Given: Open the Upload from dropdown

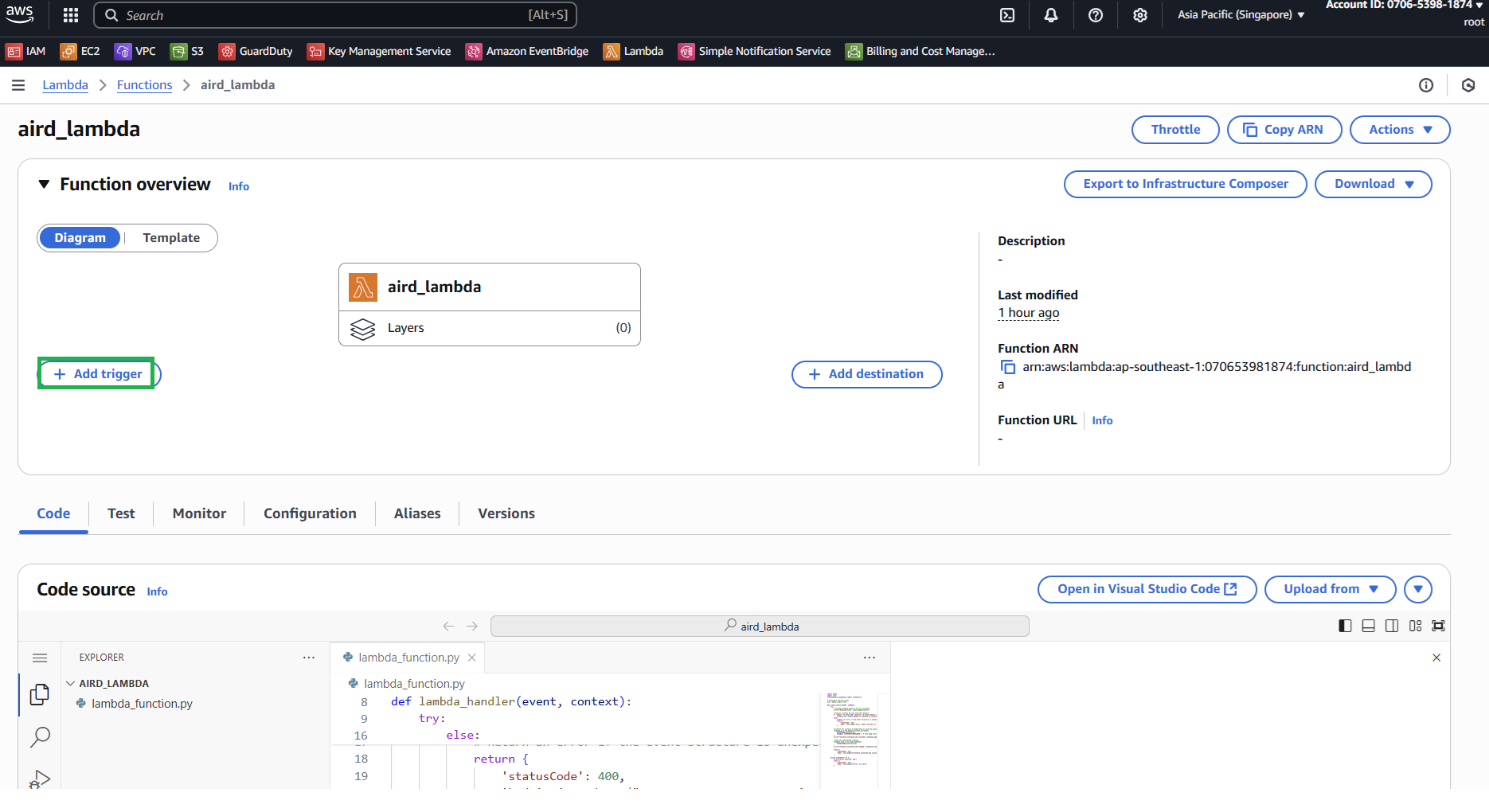Looking at the screenshot, I should pyautogui.click(x=1330, y=589).
